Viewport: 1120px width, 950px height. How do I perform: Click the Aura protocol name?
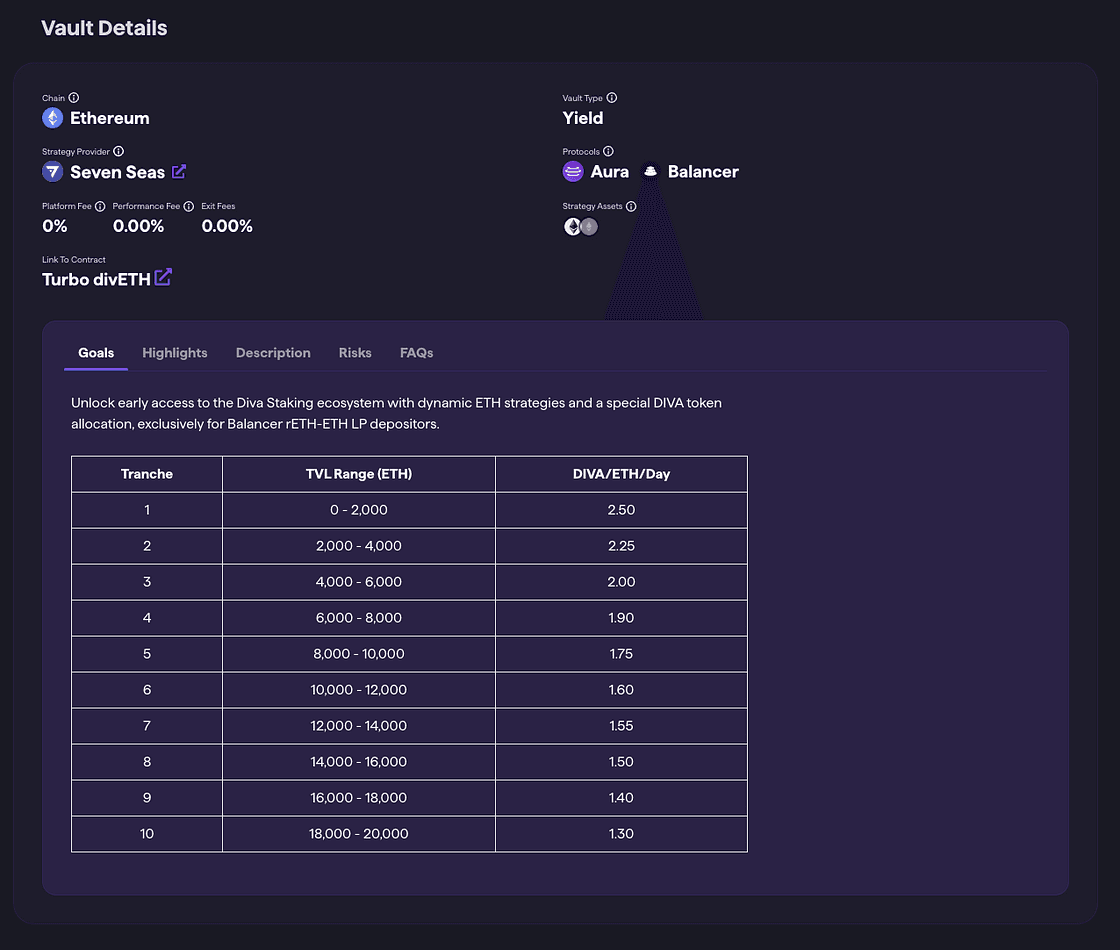610,171
